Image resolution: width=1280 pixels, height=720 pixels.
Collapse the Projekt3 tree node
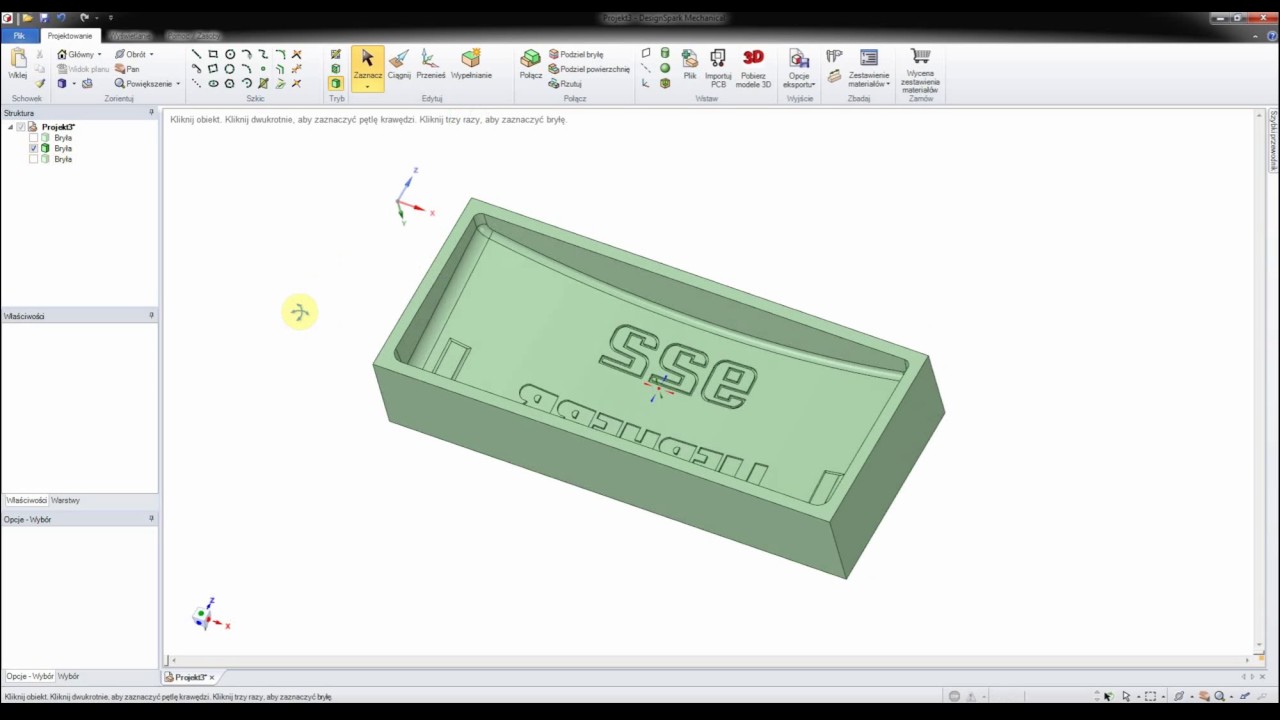(10, 127)
